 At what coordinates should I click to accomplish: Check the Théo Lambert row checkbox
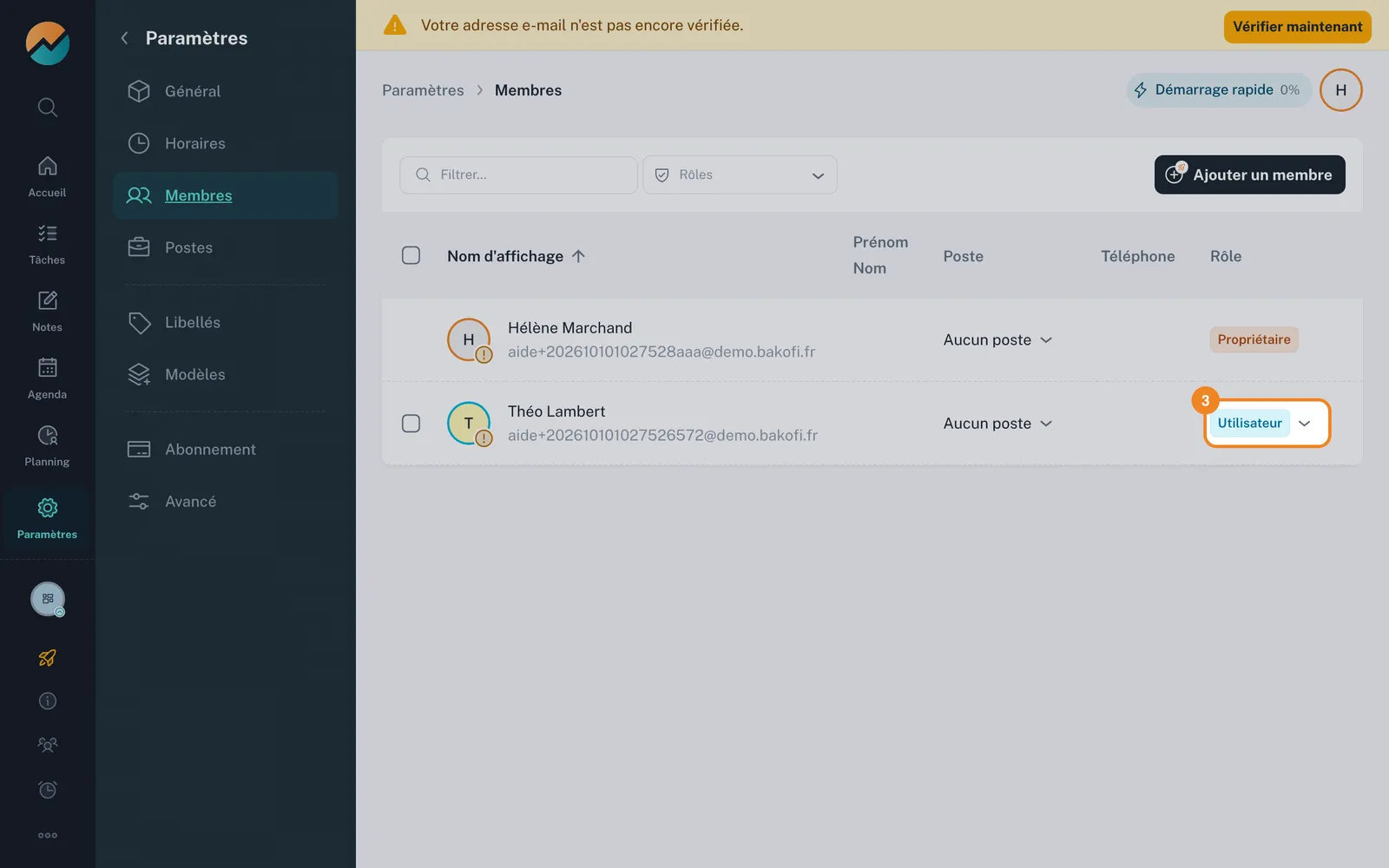(x=411, y=424)
